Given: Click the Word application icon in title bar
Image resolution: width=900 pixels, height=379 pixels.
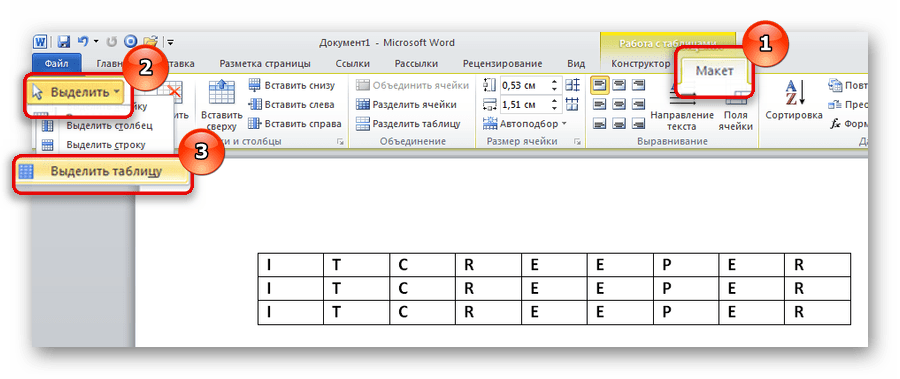Looking at the screenshot, I should (41, 42).
